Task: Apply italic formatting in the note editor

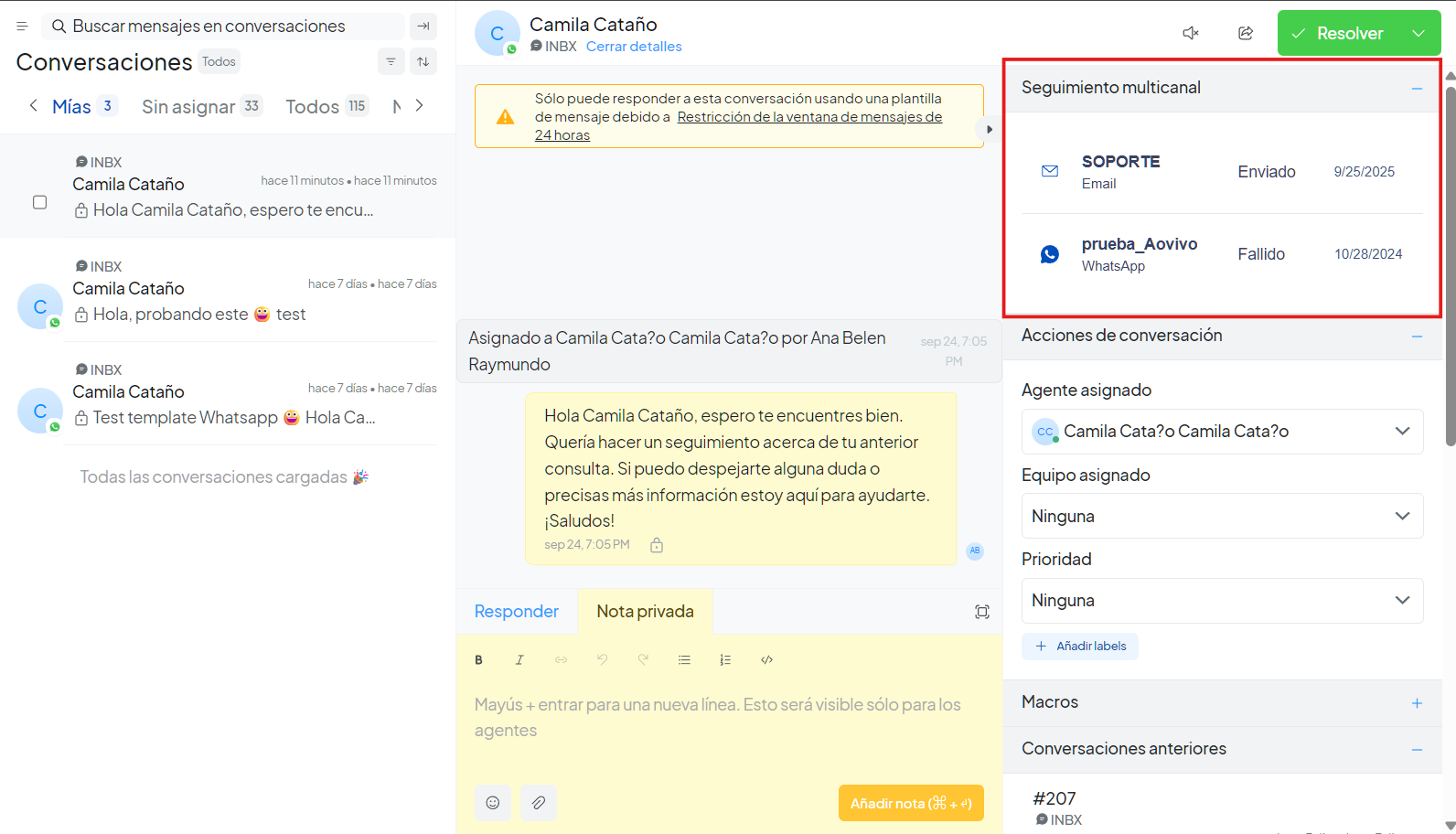Action: pos(519,660)
